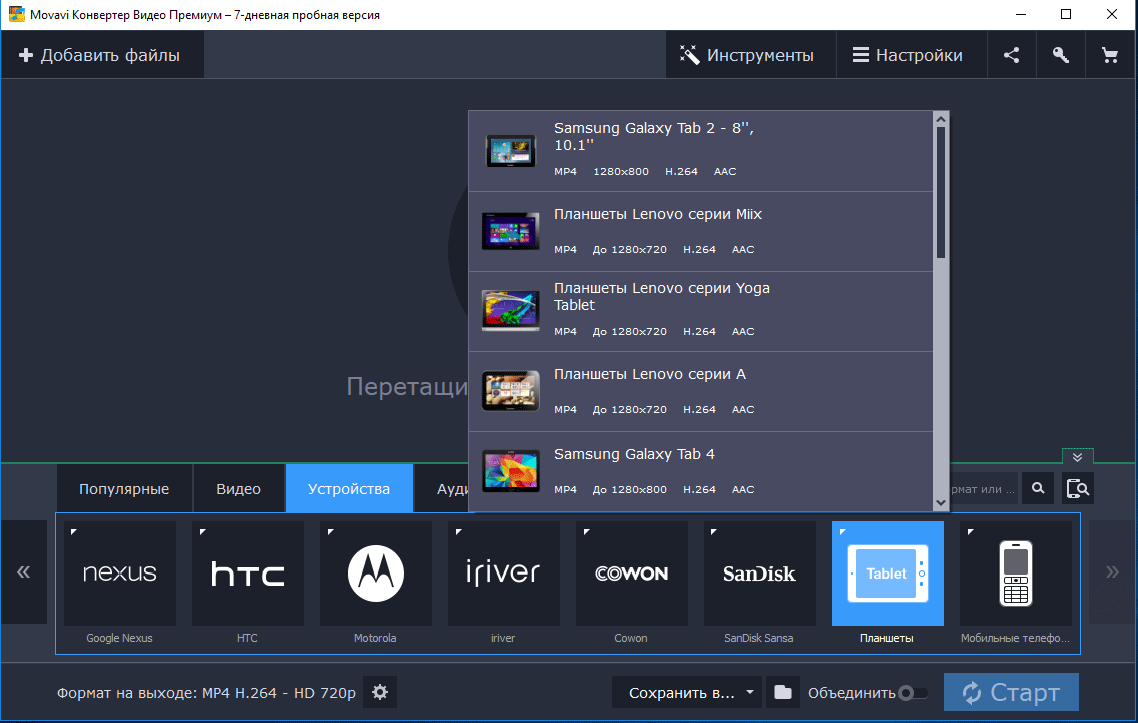The height and width of the screenshot is (723, 1138).
Task: Choose Lenovo Yoga Tablet preset thumbnail
Action: [511, 311]
